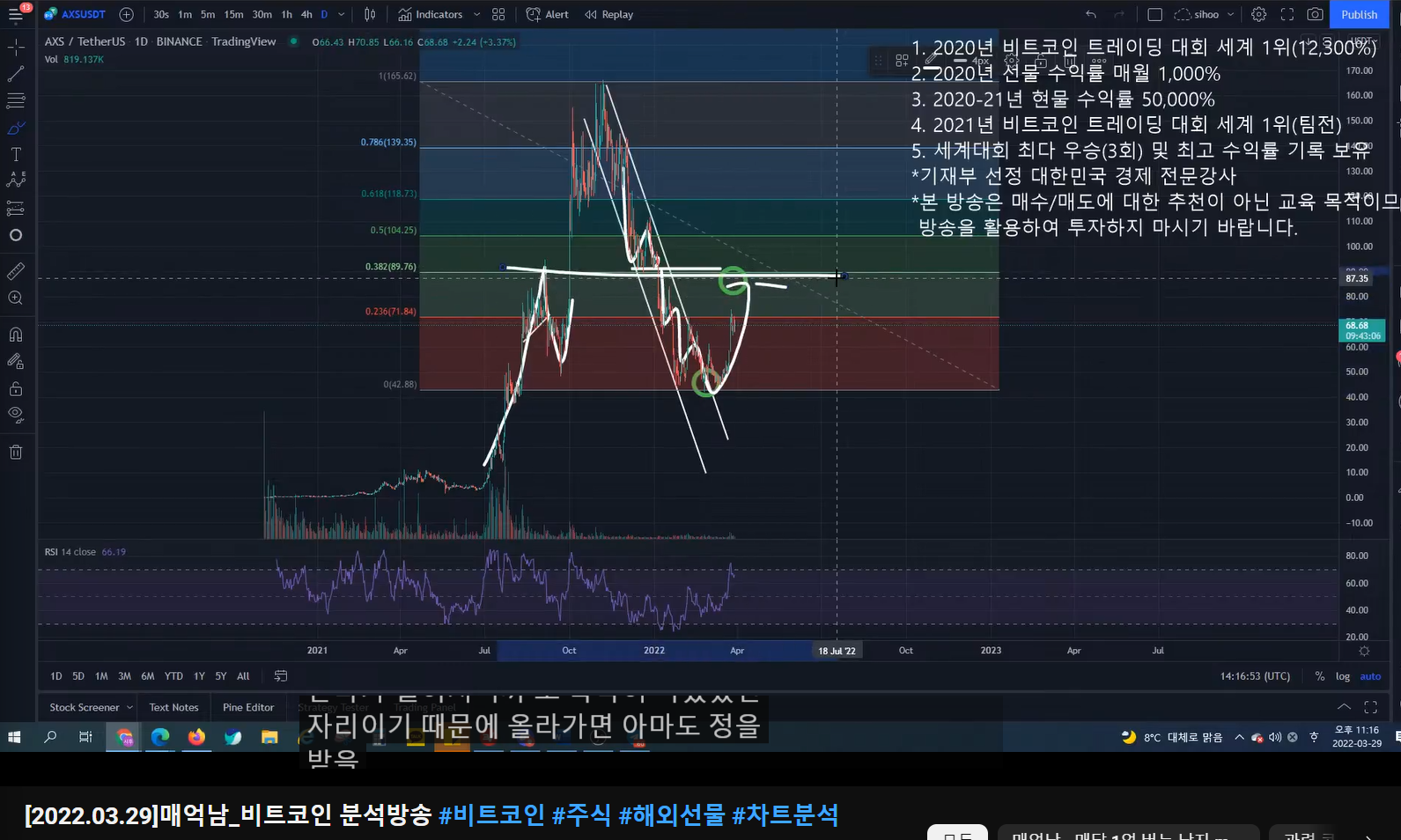This screenshot has width=1401, height=840.
Task: Click the trash icon to remove drawings
Action: coord(16,452)
